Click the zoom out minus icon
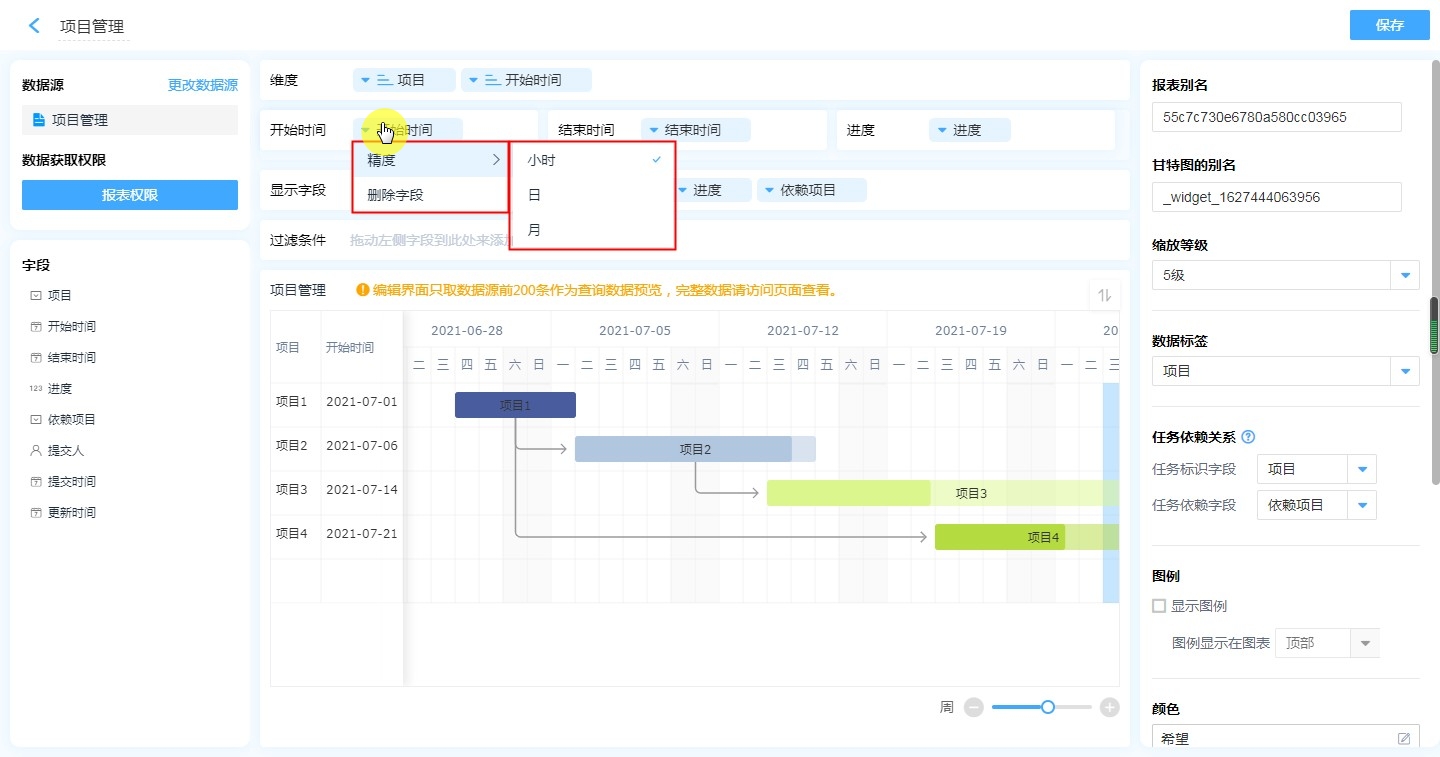Screen dimensions: 1440x757 point(974,707)
